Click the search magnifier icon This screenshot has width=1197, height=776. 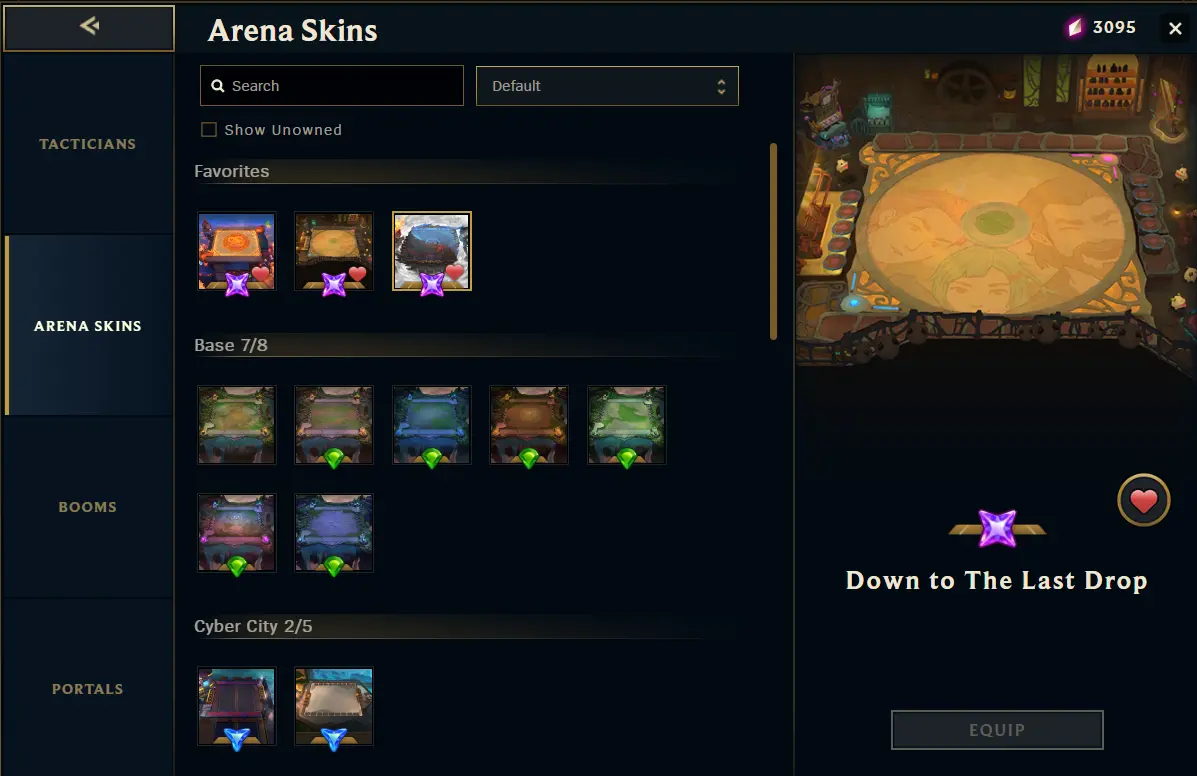pos(218,86)
